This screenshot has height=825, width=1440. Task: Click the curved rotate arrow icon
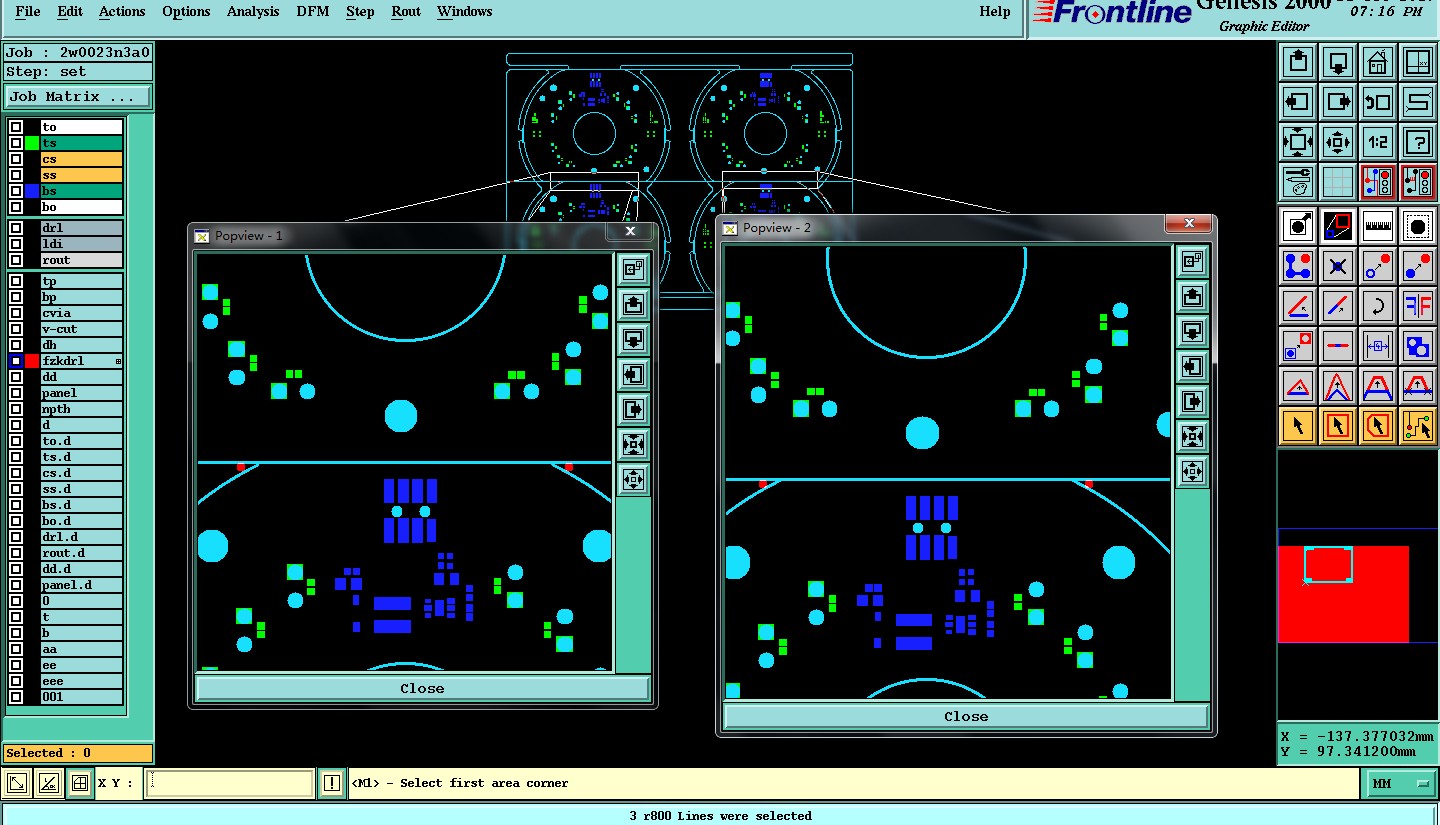pyautogui.click(x=1377, y=306)
